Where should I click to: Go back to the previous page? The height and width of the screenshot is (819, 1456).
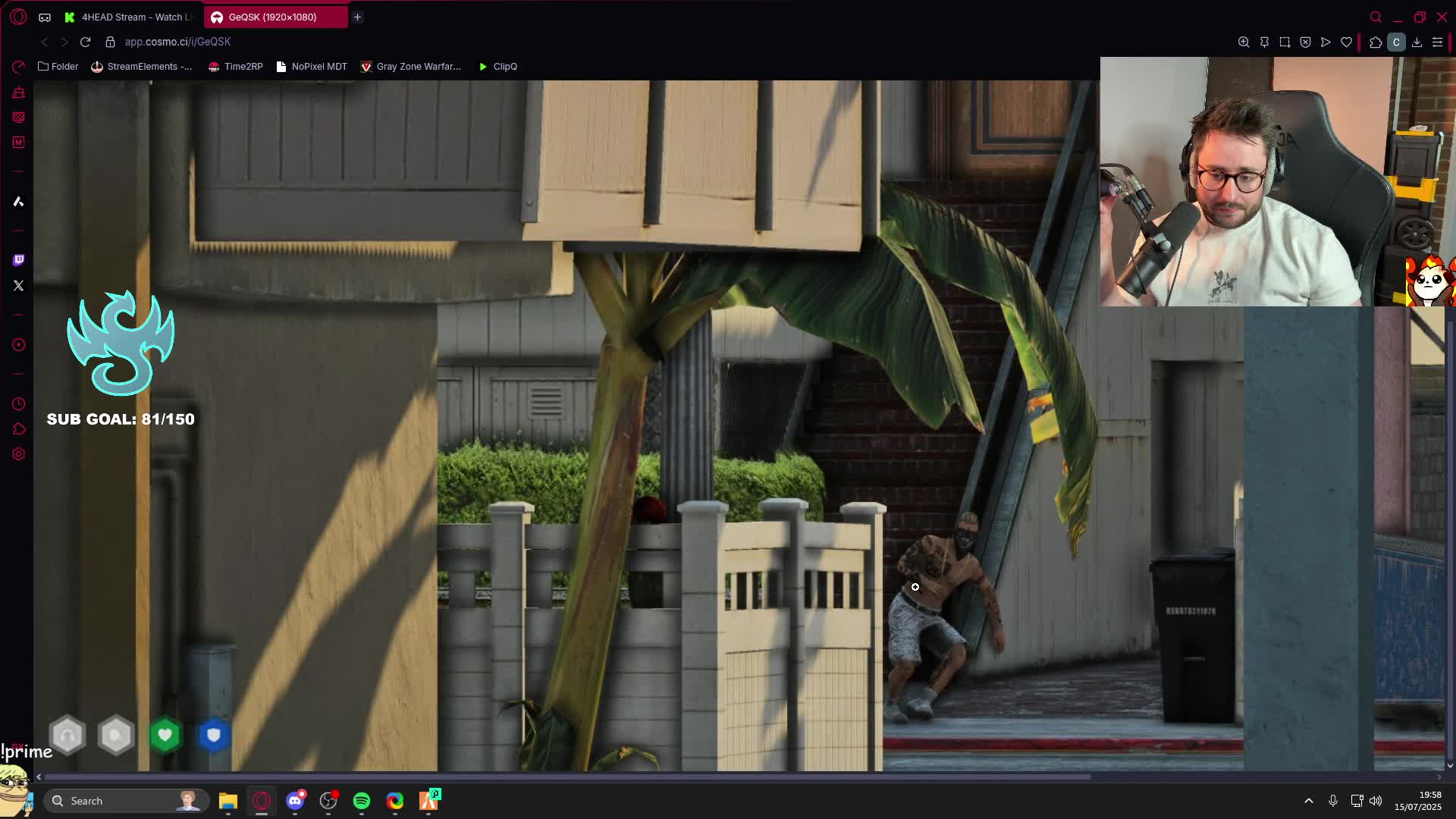(45, 42)
